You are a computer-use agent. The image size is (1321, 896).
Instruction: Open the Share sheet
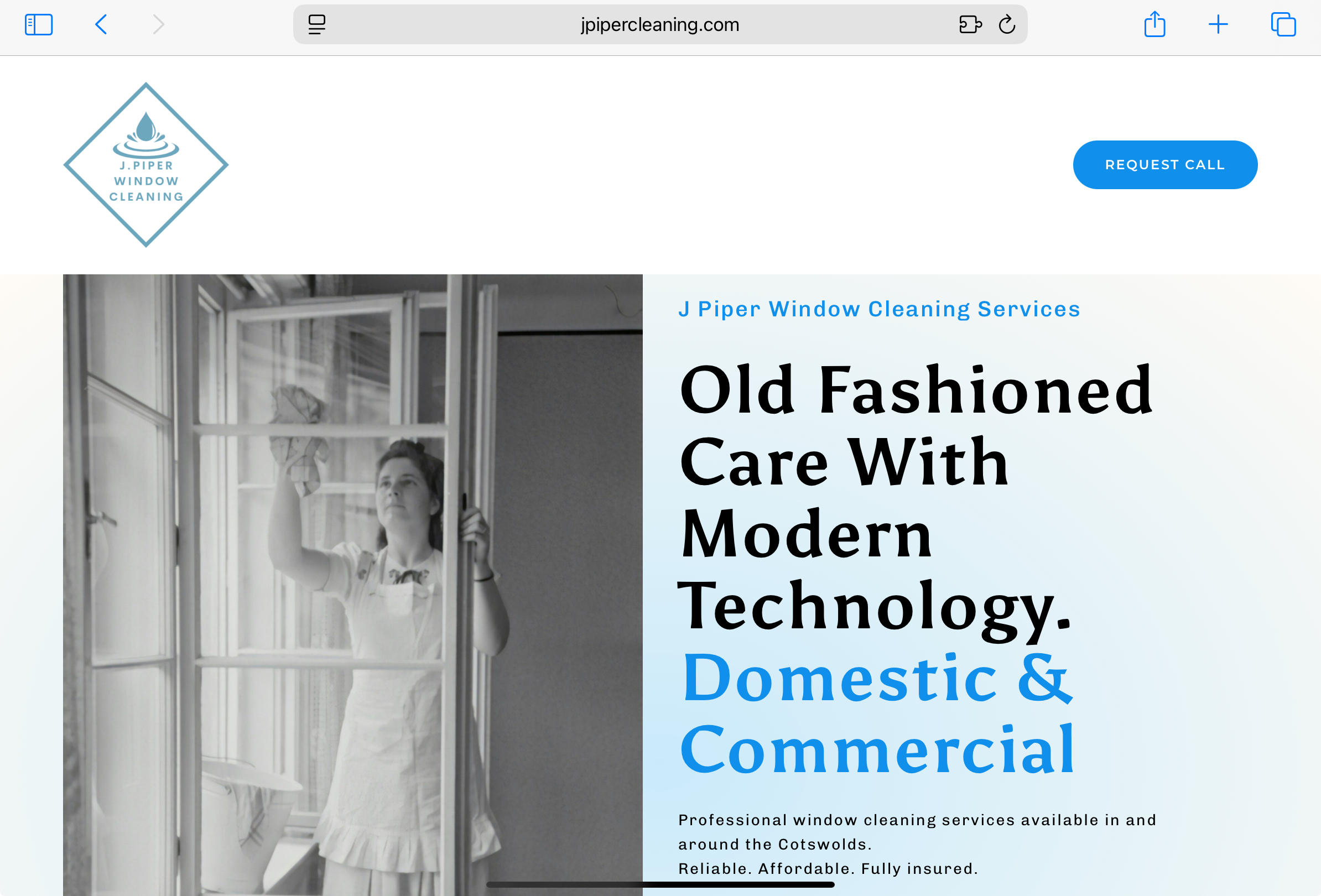point(1154,24)
